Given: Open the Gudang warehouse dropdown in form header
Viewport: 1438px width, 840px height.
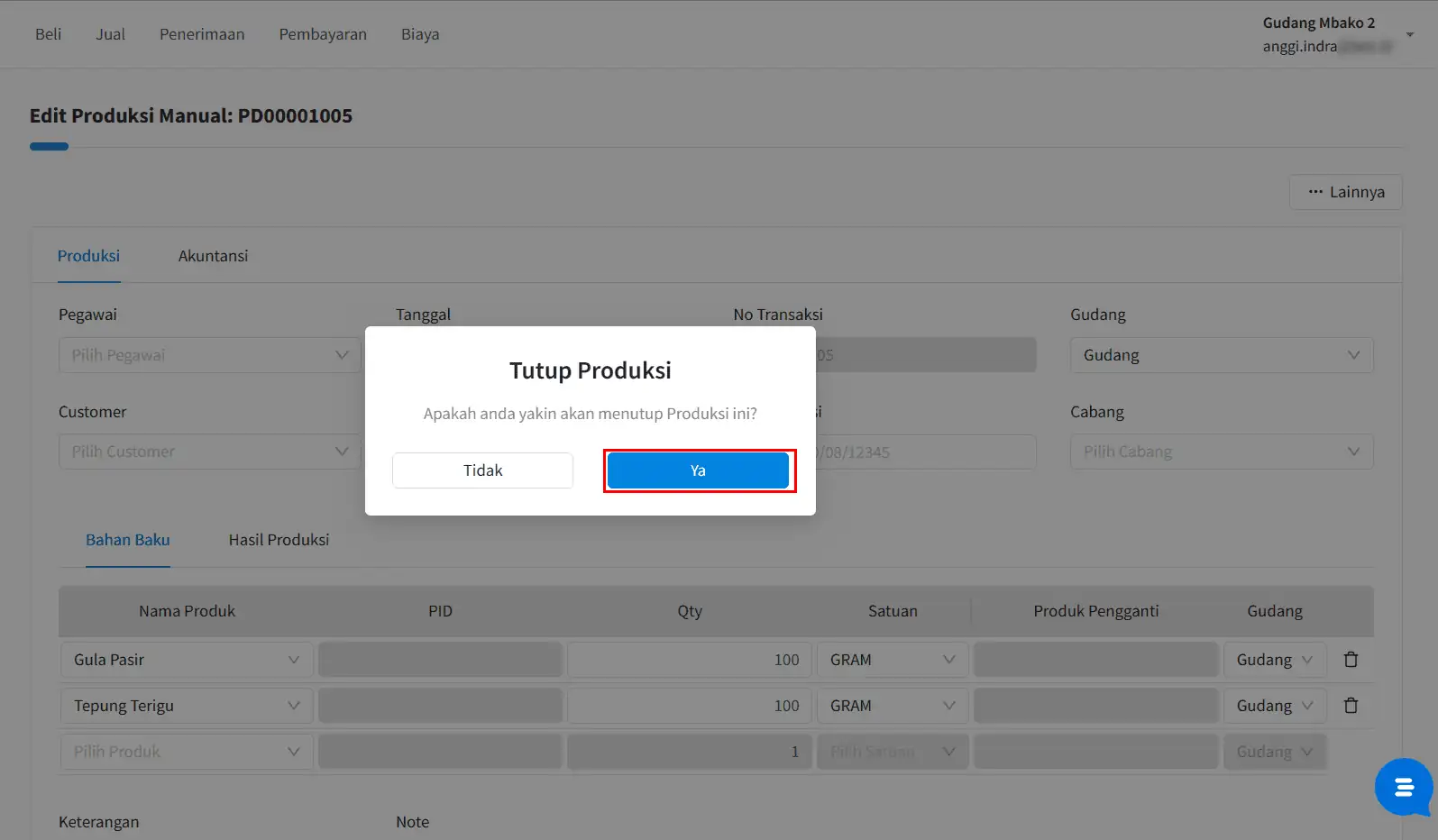Looking at the screenshot, I should click(1221, 355).
